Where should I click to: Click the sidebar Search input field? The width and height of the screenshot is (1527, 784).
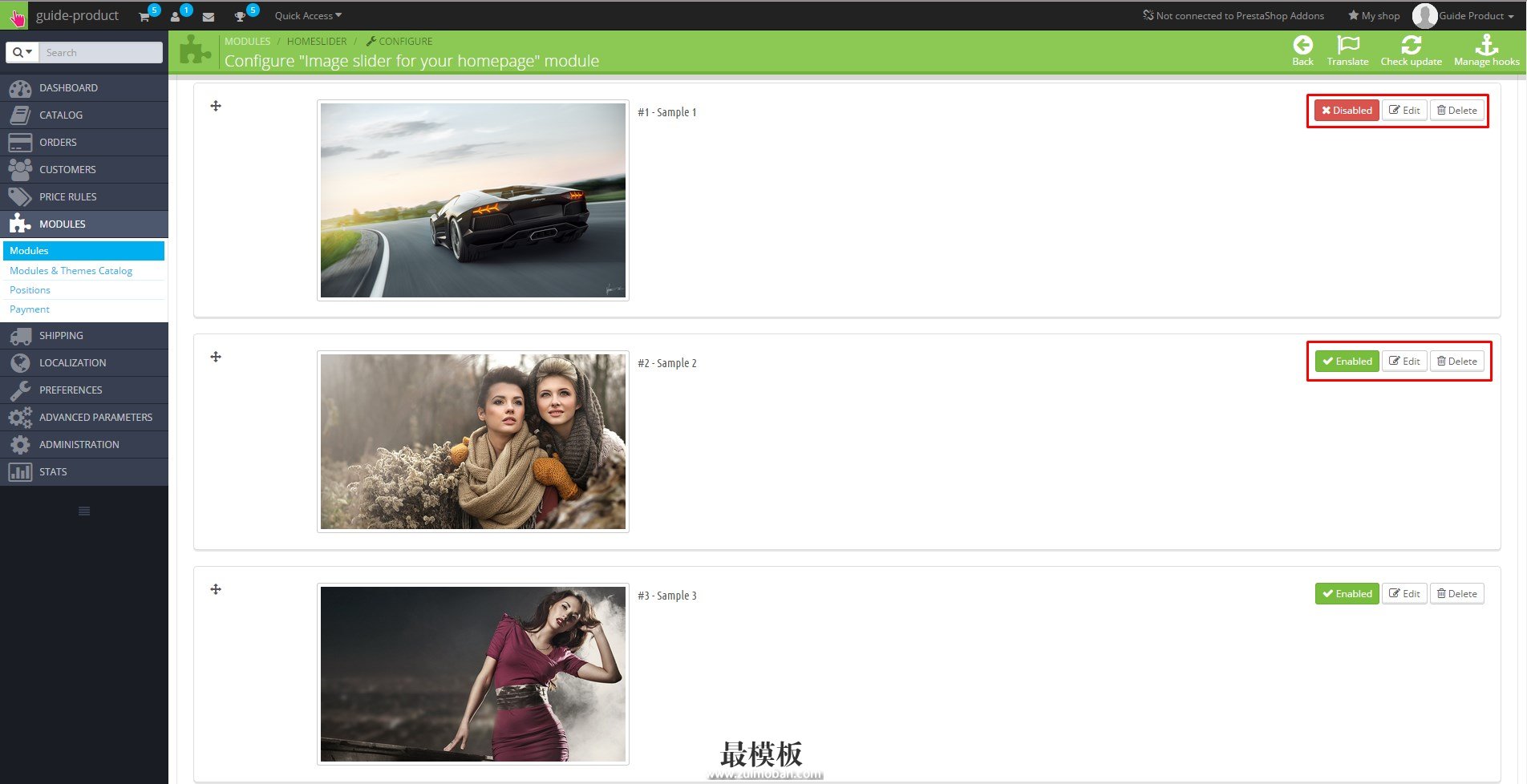pos(100,52)
